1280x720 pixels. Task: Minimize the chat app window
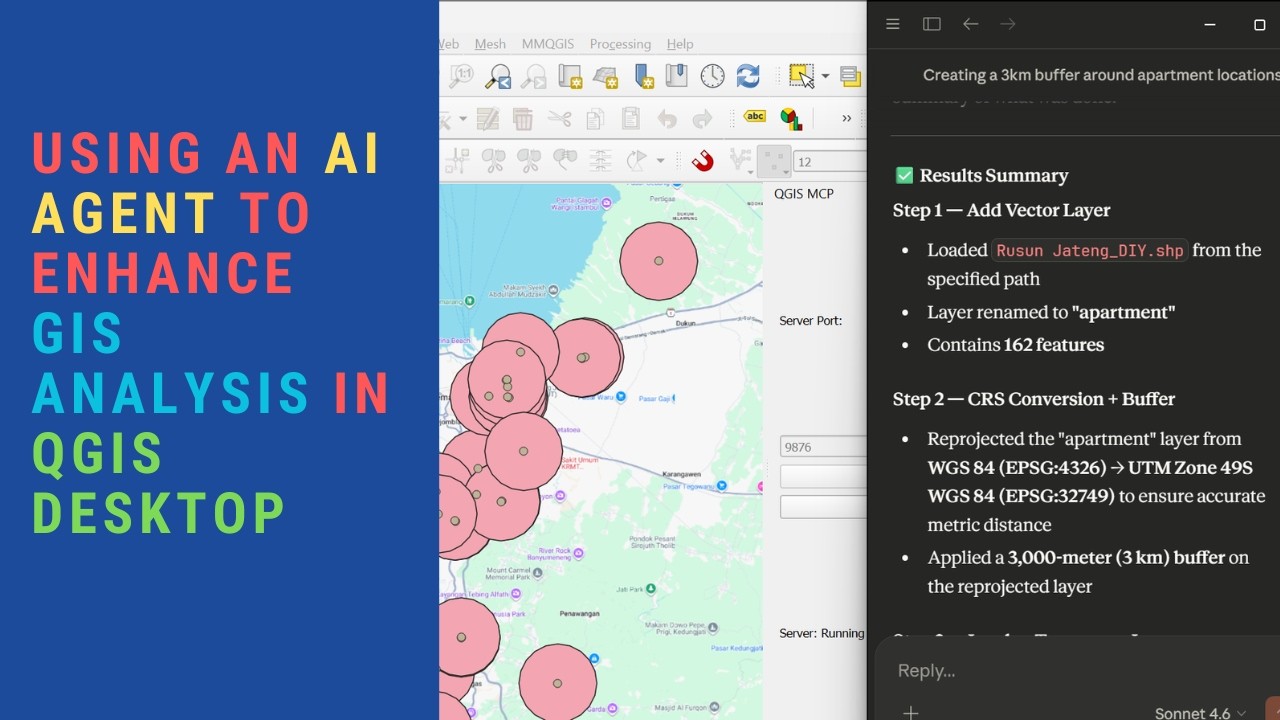pyautogui.click(x=1210, y=24)
